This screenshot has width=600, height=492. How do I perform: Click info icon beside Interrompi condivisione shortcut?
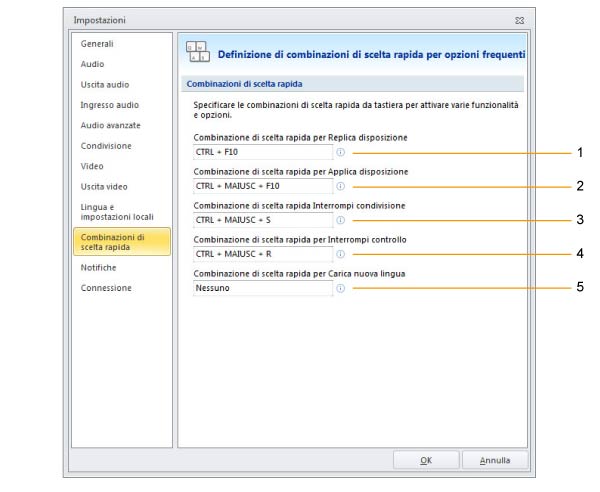tap(340, 220)
